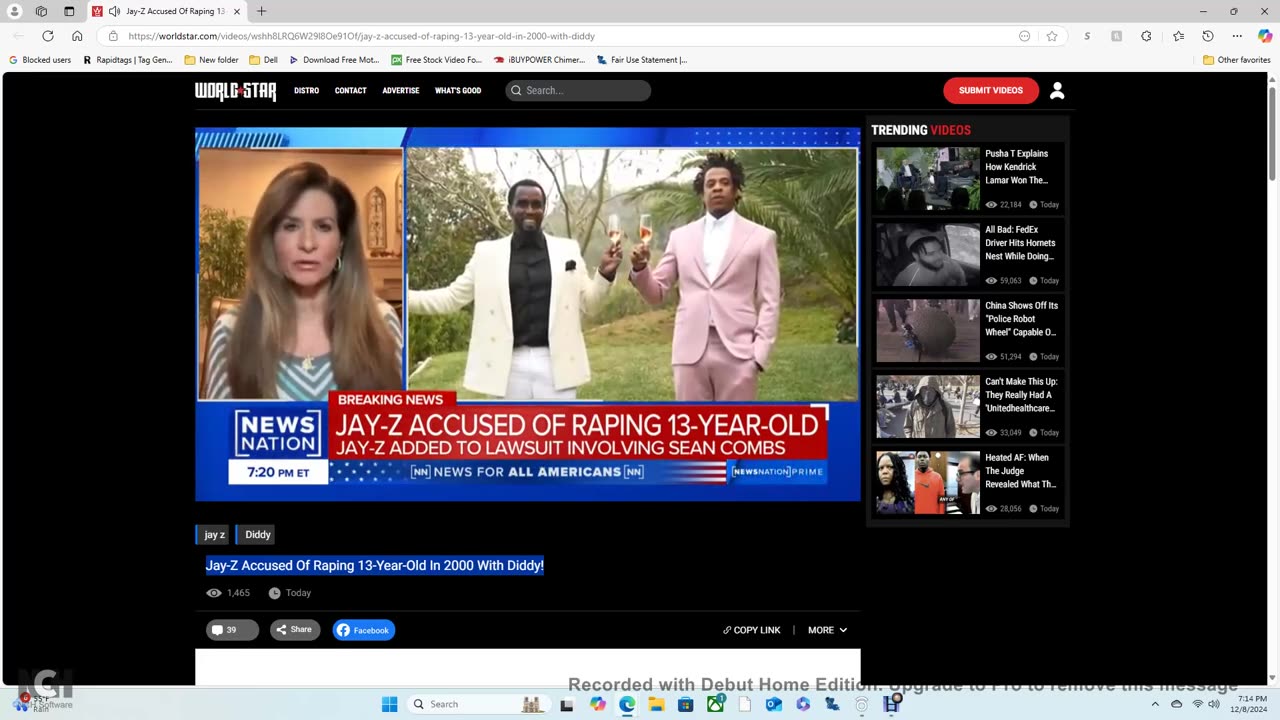
Task: Open Edge Settings and more menu
Action: click(x=1237, y=36)
